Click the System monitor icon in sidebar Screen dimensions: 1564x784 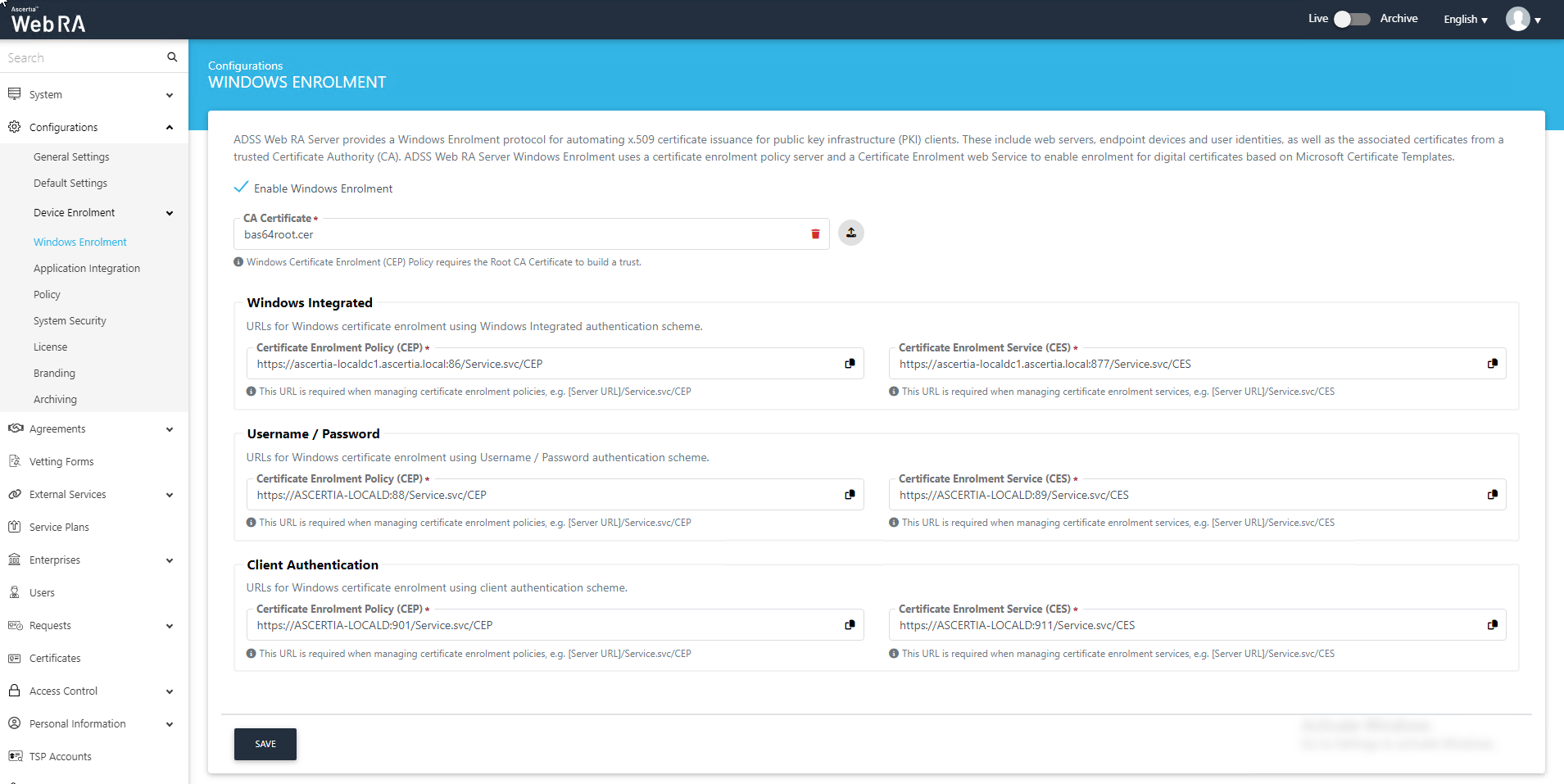coord(14,94)
